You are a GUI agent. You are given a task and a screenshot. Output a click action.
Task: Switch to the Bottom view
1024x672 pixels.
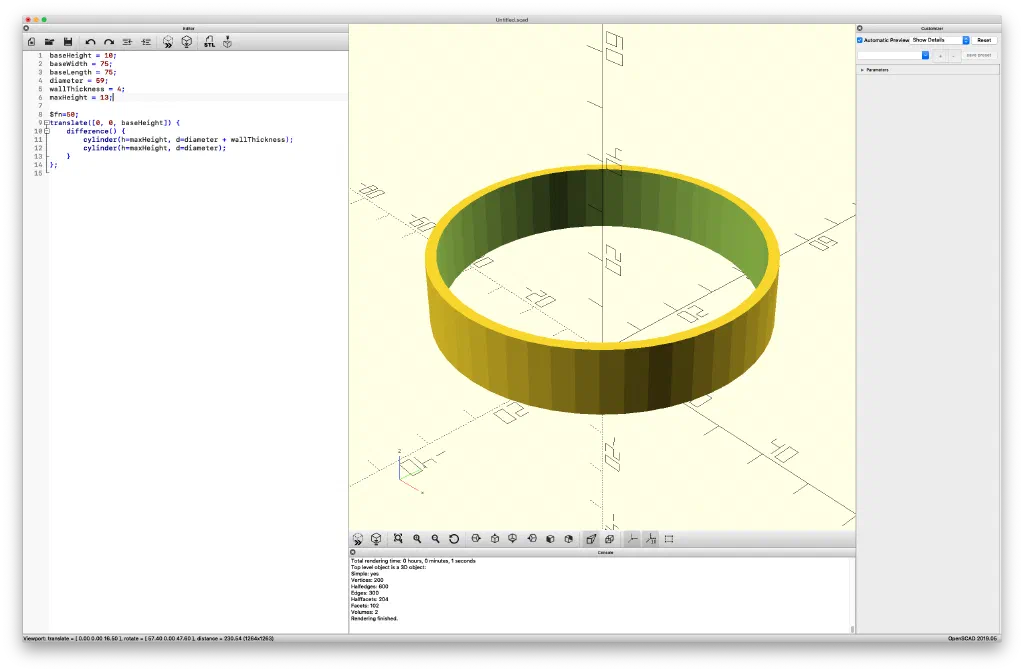coord(513,539)
